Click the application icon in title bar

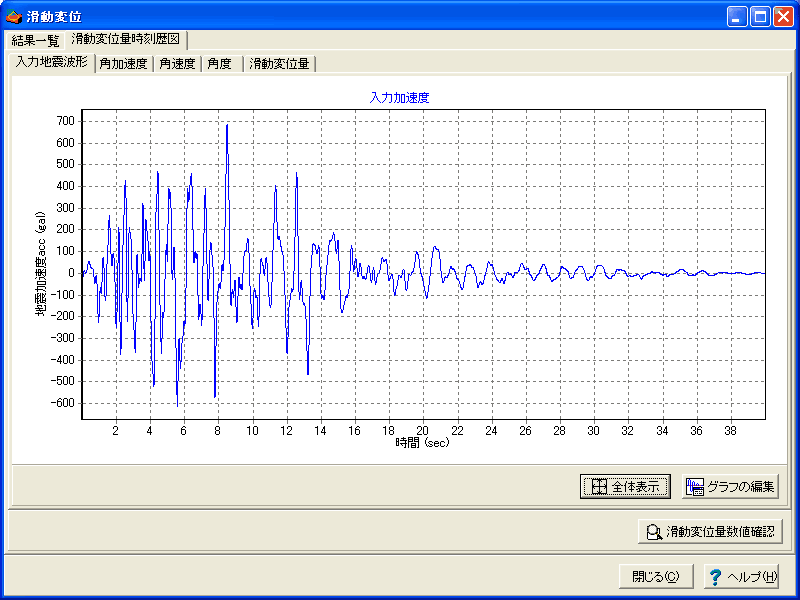(14, 16)
